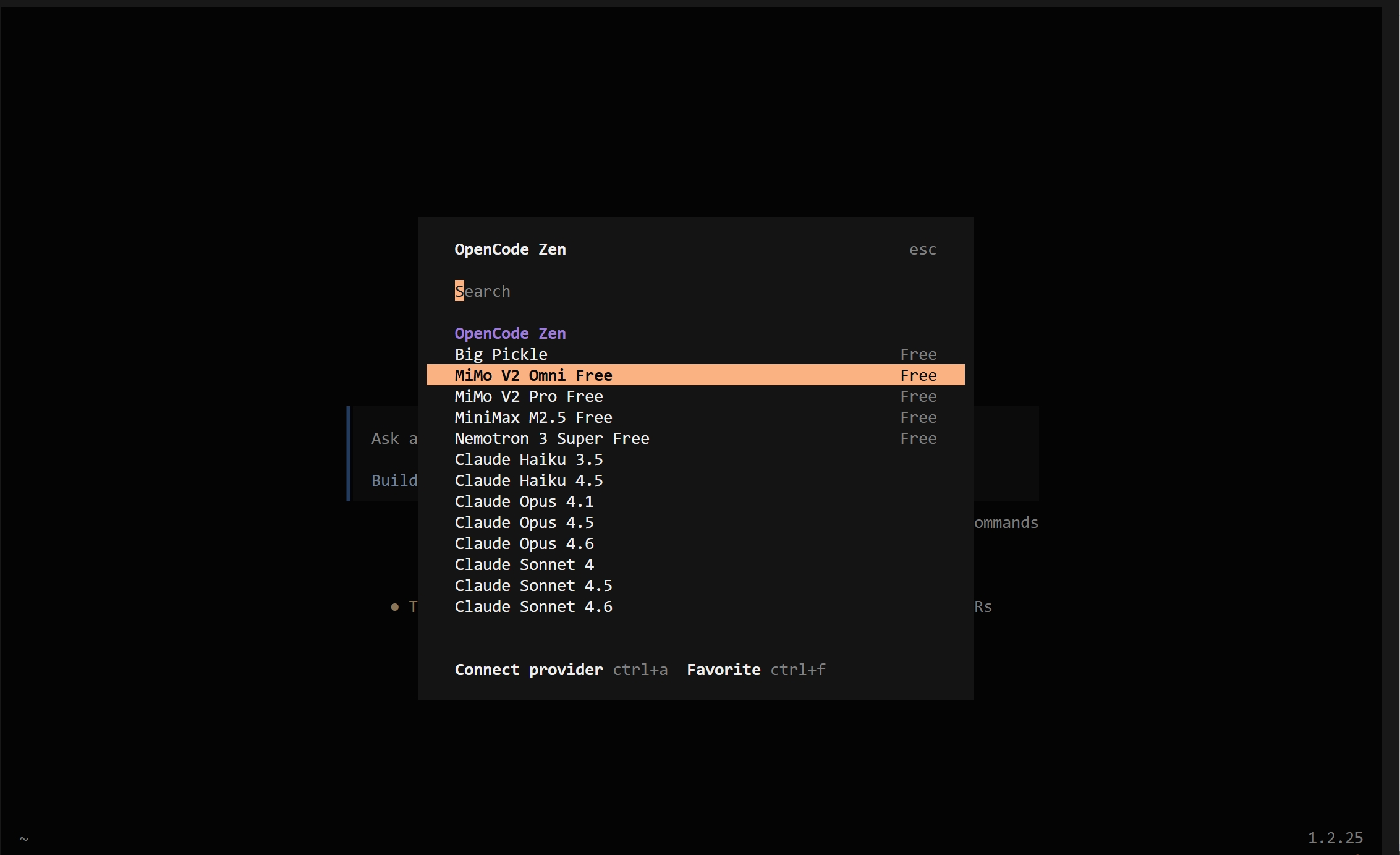Close the dialog via esc label
Viewport: 1400px width, 855px height.
click(x=923, y=250)
